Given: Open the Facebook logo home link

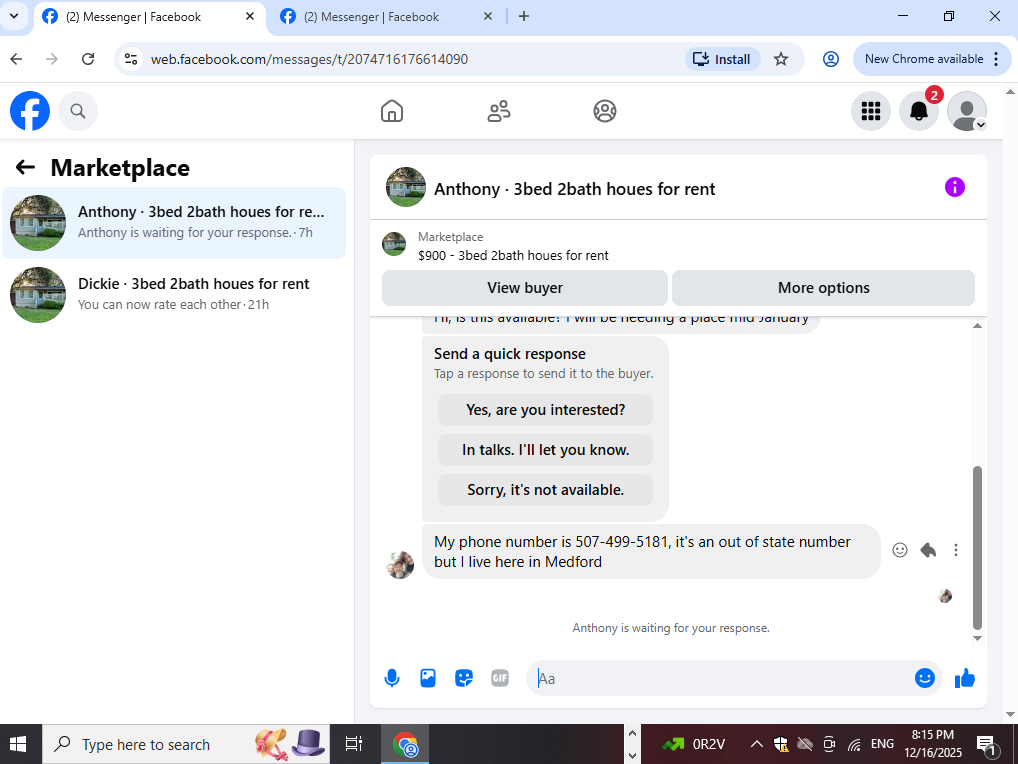Looking at the screenshot, I should tap(30, 111).
